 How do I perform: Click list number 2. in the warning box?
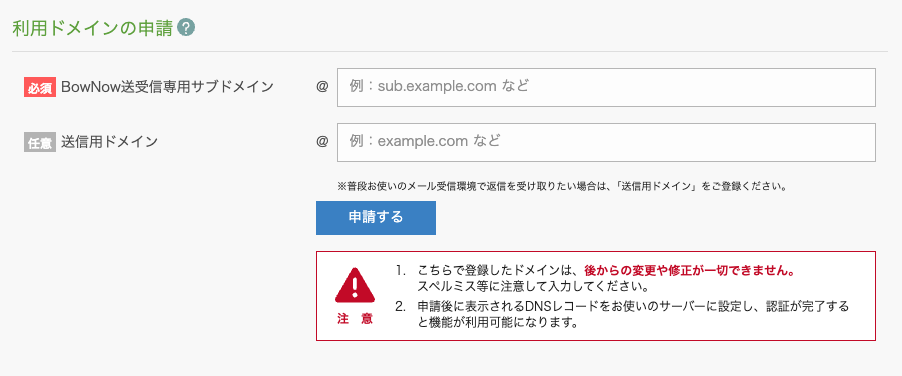(401, 306)
